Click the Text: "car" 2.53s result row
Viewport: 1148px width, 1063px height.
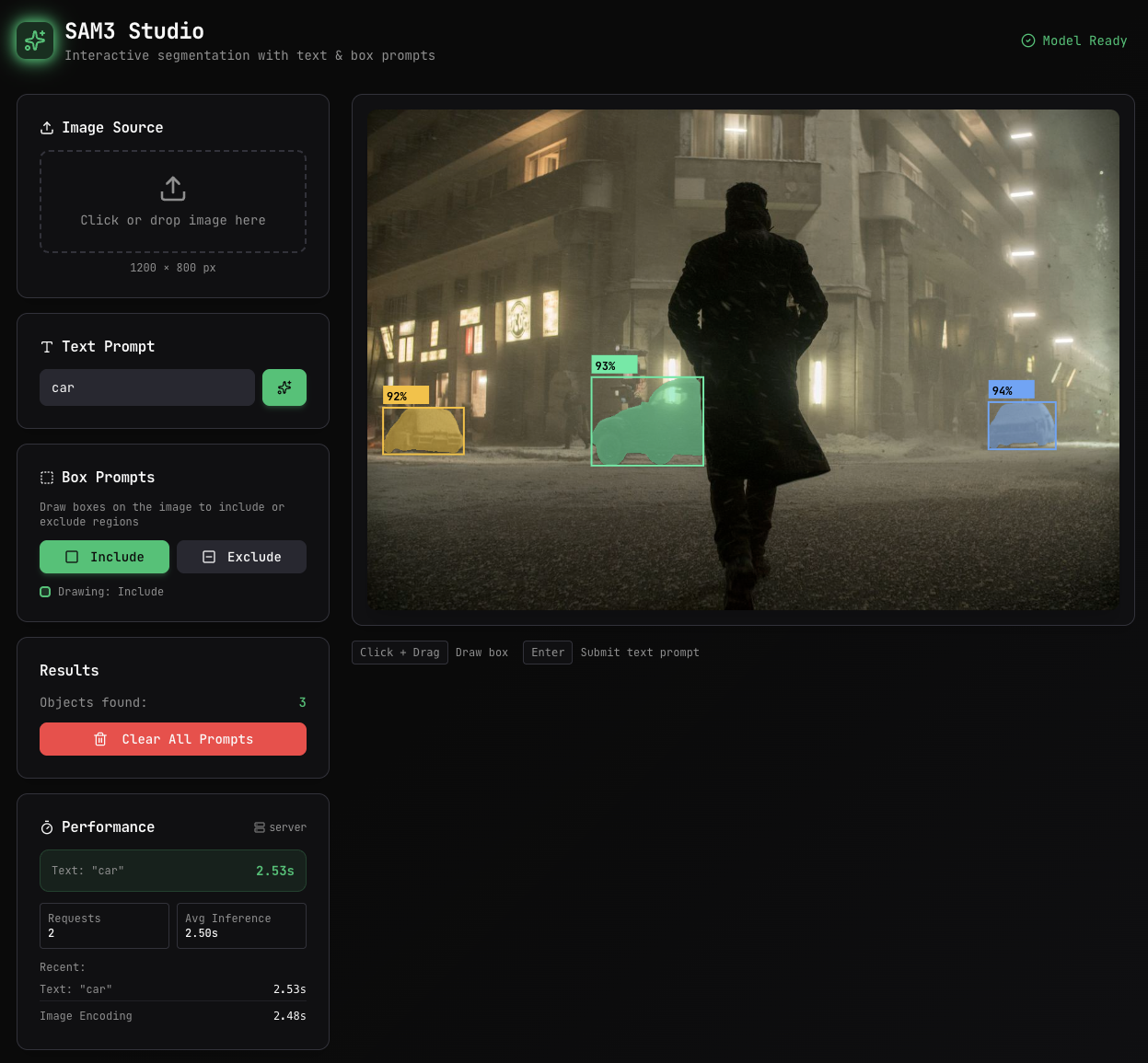coord(173,871)
